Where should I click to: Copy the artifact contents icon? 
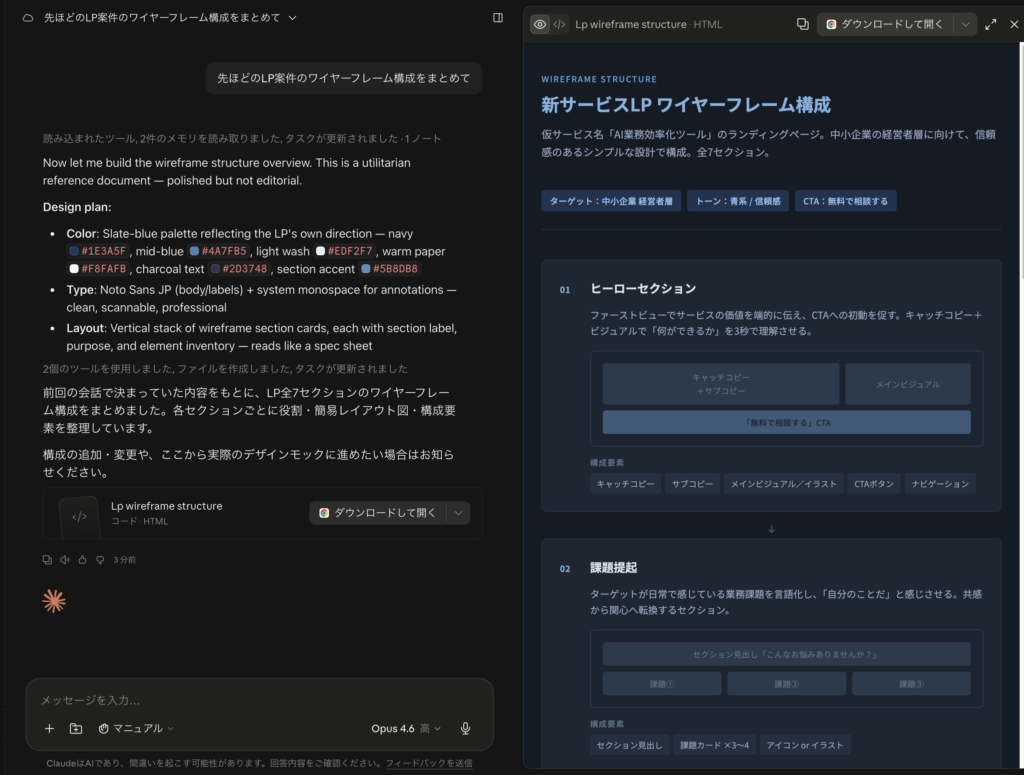803,24
